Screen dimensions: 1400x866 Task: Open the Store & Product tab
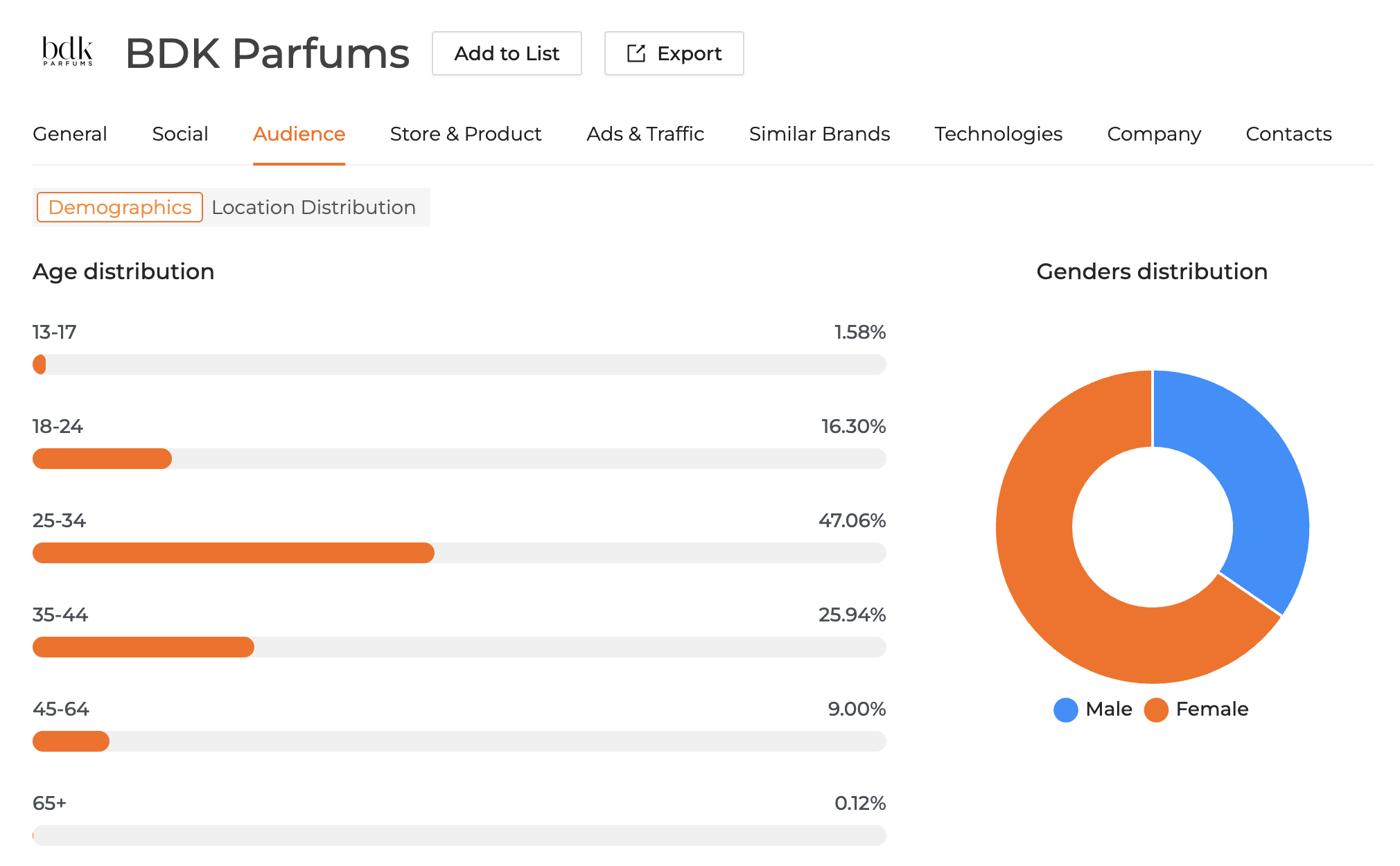pos(465,134)
